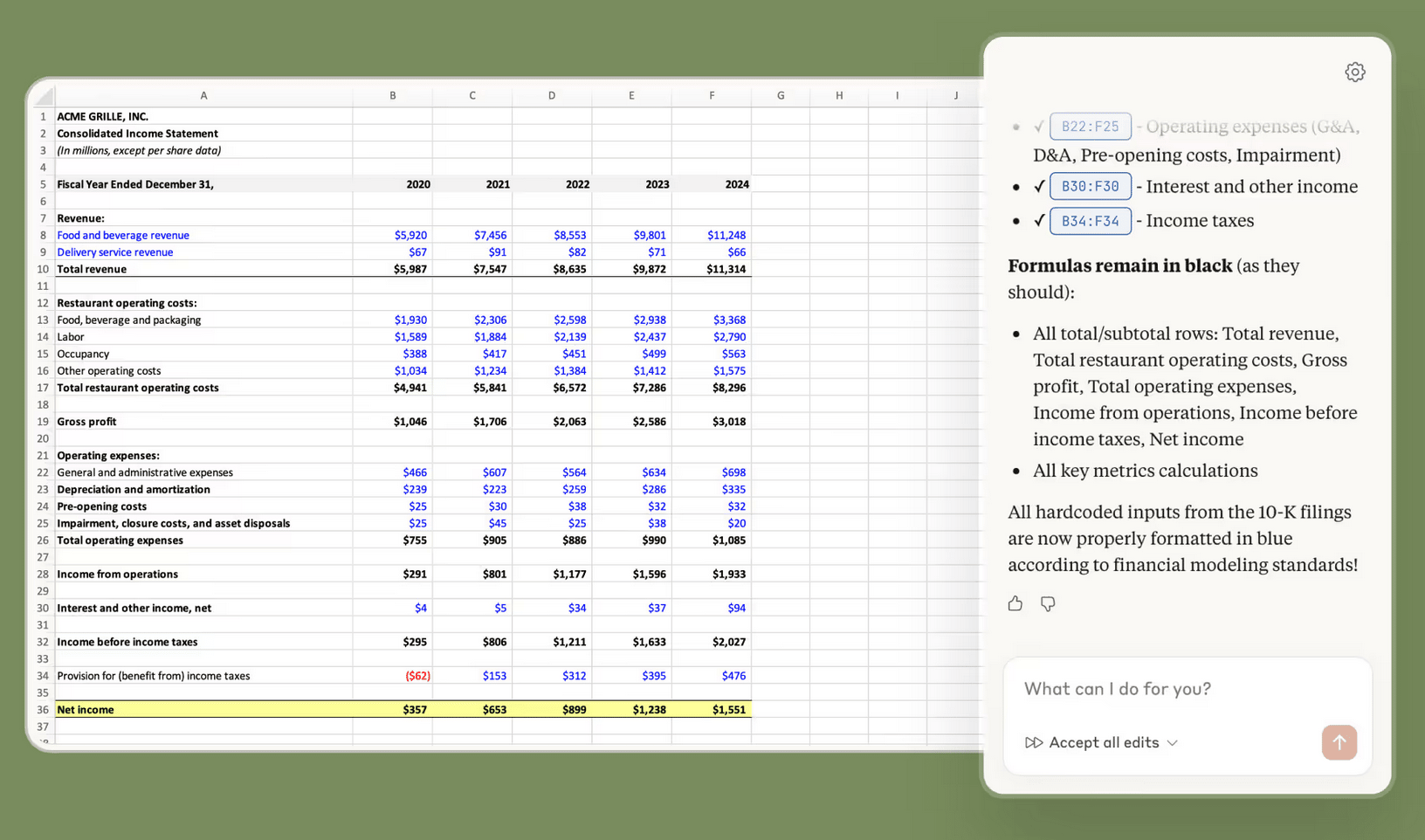Select row 36 header
Screen dimensions: 1425x840
pos(42,710)
